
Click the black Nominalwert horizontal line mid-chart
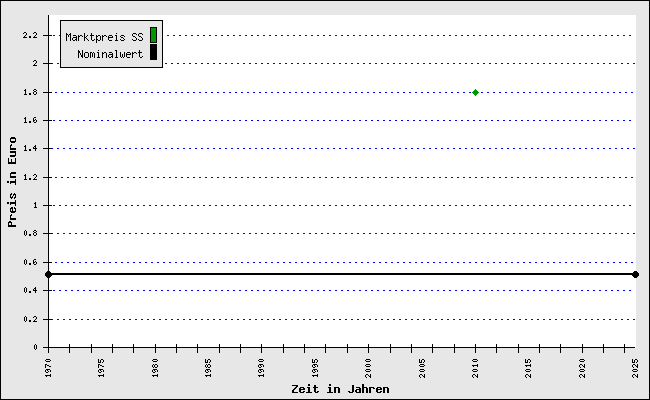(340, 274)
